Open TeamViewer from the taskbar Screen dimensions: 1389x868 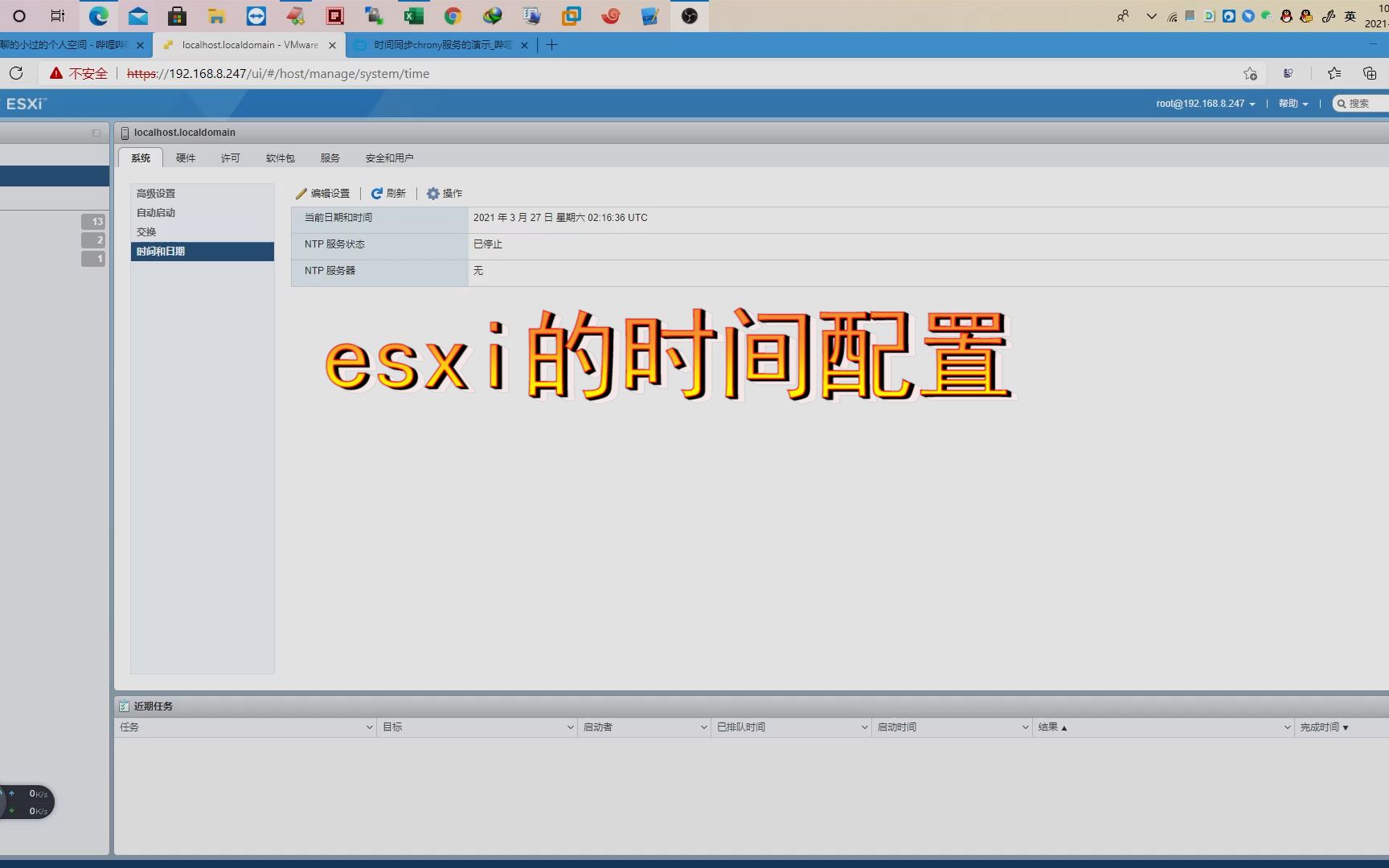256,15
